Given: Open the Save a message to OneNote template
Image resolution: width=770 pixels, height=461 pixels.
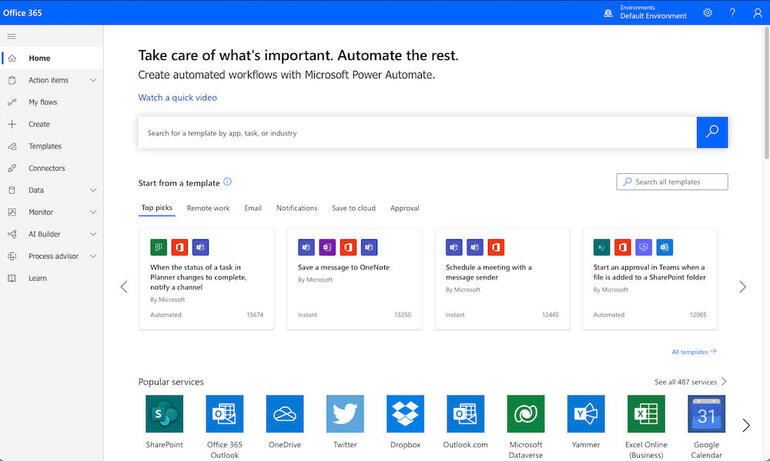Looking at the screenshot, I should 355,279.
